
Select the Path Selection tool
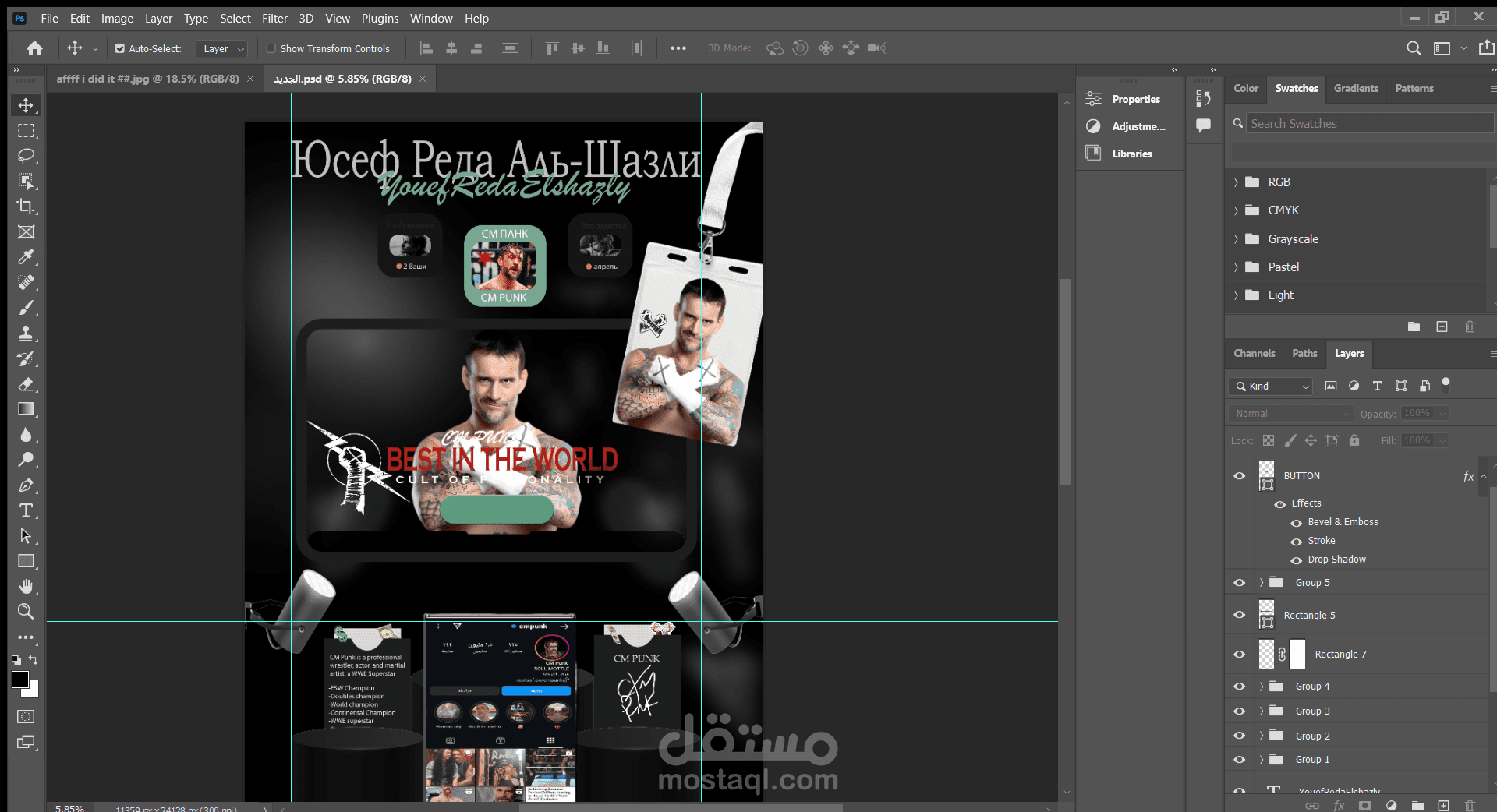(x=26, y=536)
